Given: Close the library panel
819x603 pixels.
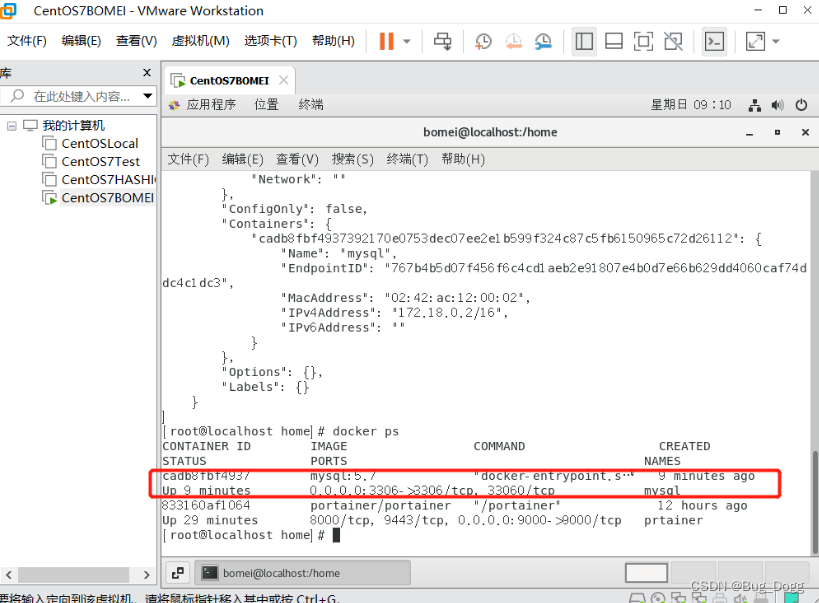Looking at the screenshot, I should [147, 73].
